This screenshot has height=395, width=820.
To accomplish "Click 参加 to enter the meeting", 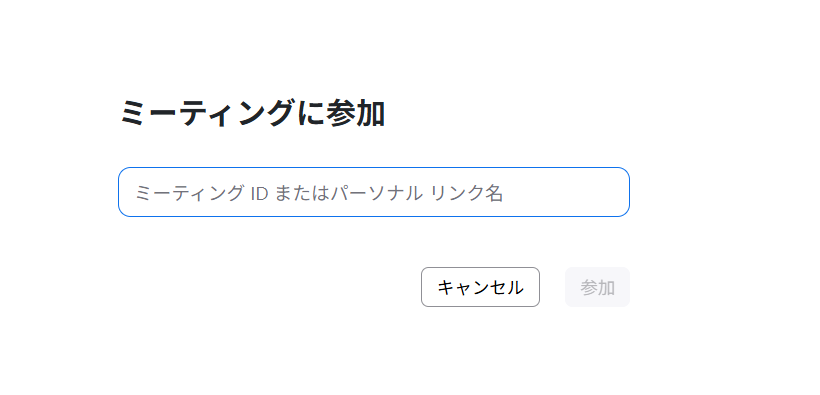I will tap(597, 287).
